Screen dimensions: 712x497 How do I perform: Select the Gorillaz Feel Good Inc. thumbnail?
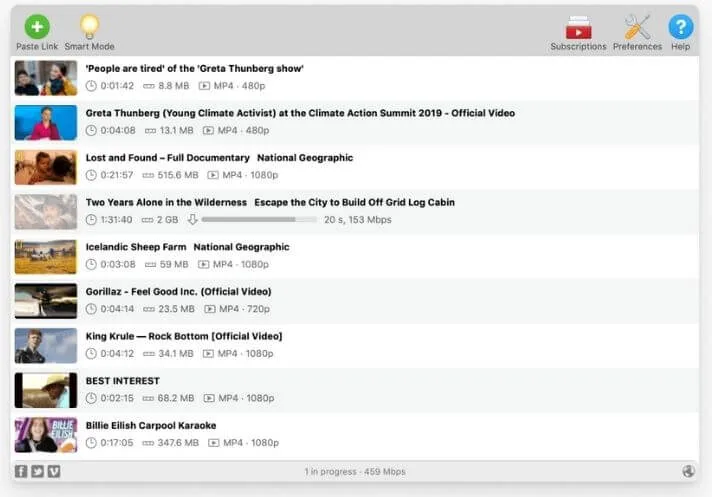click(46, 301)
